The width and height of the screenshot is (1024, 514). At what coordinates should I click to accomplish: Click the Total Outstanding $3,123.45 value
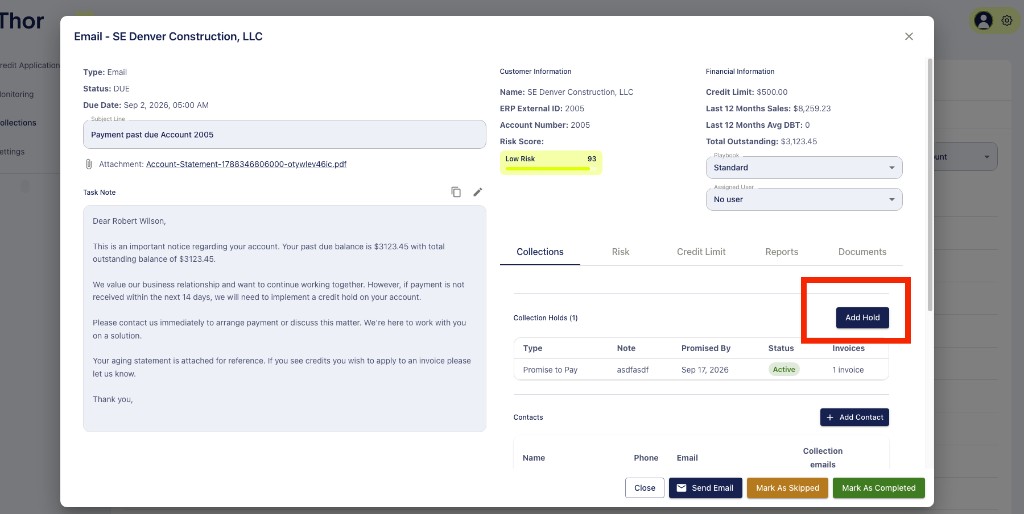pyautogui.click(x=799, y=141)
